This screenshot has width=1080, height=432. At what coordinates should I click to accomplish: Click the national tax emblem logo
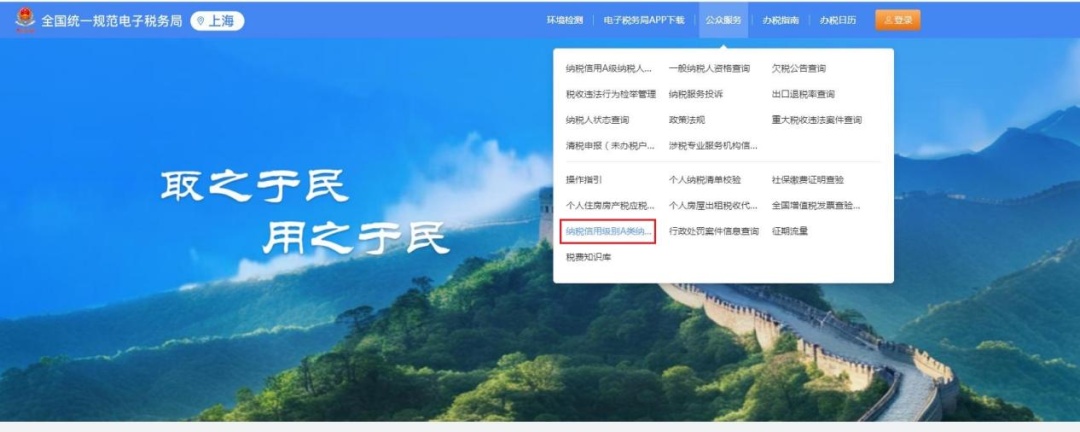tap(25, 20)
